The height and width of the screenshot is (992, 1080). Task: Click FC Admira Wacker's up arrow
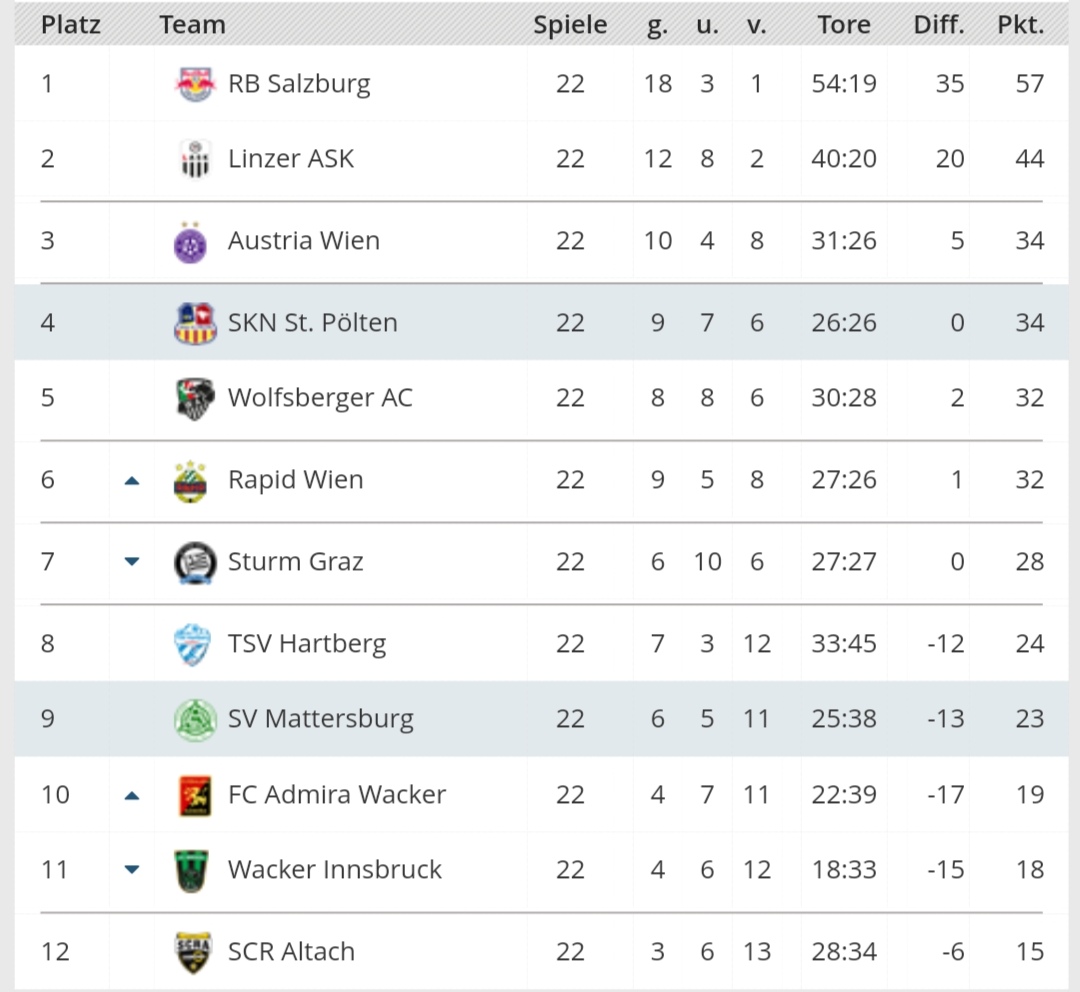(x=132, y=796)
